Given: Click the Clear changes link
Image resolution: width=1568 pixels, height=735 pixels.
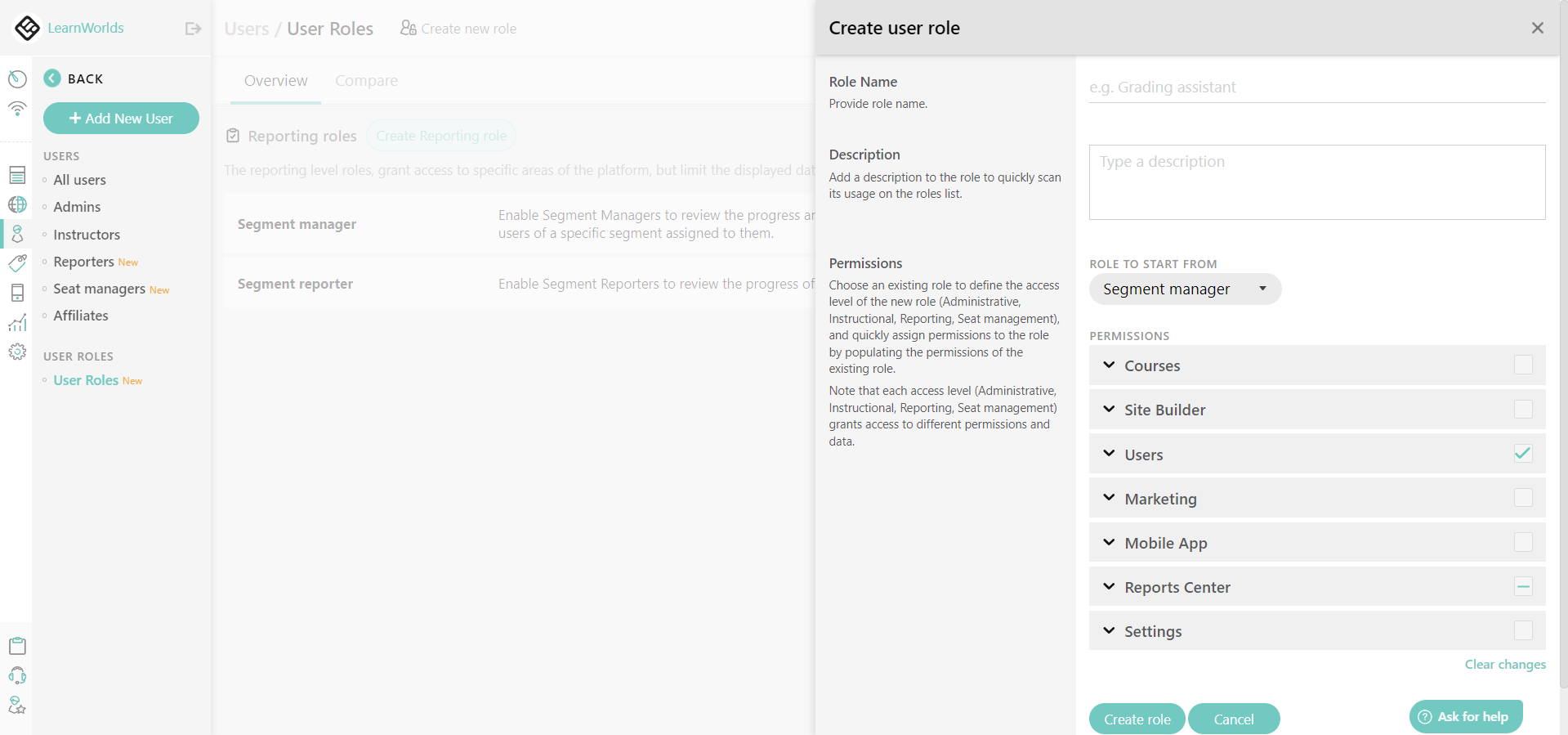Looking at the screenshot, I should pyautogui.click(x=1503, y=665).
